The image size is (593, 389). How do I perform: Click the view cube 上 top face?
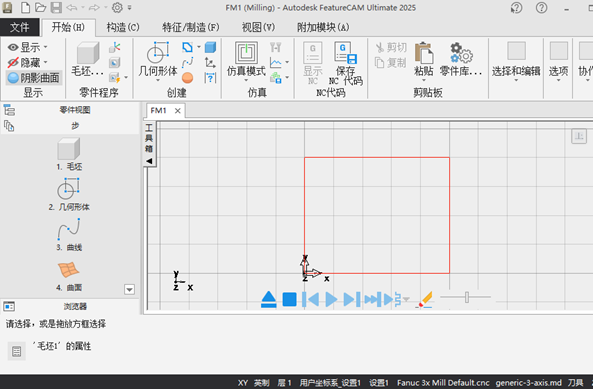pos(579,136)
